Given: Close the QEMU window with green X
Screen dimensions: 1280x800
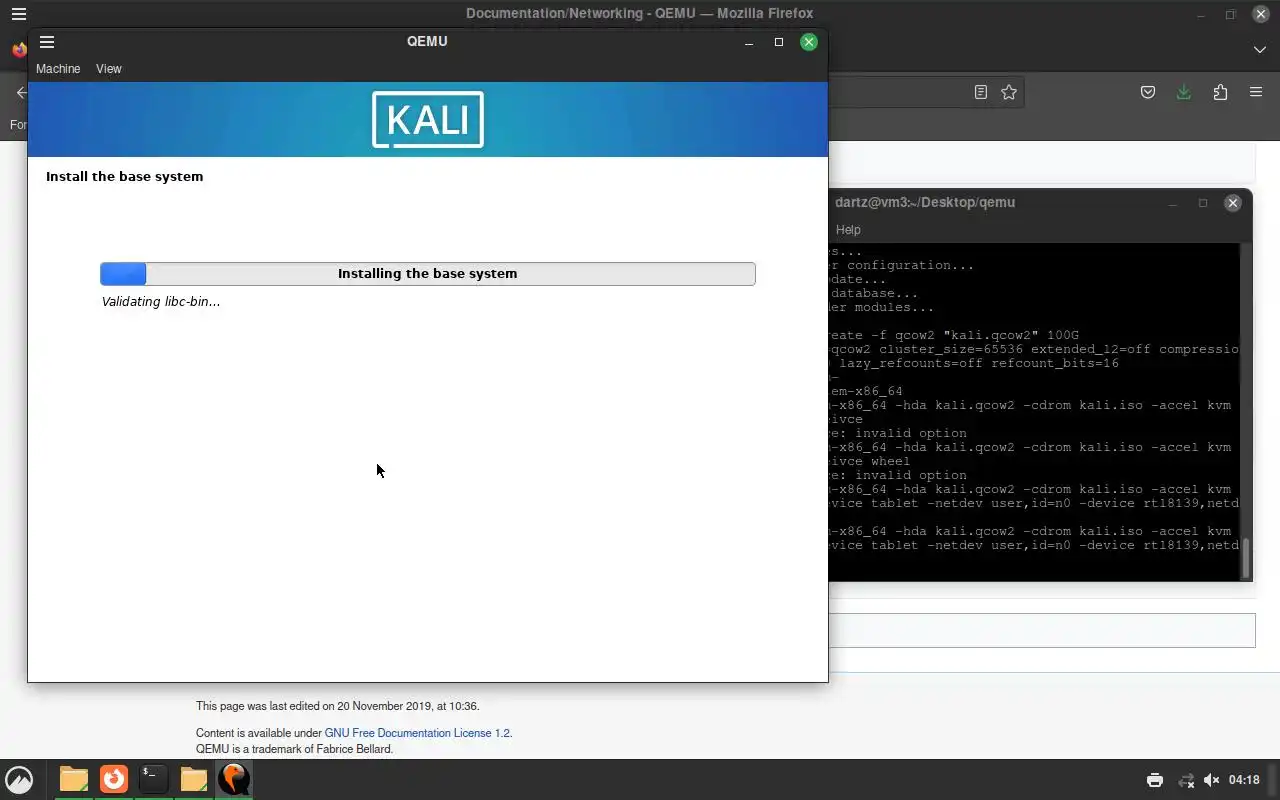Looking at the screenshot, I should (809, 42).
